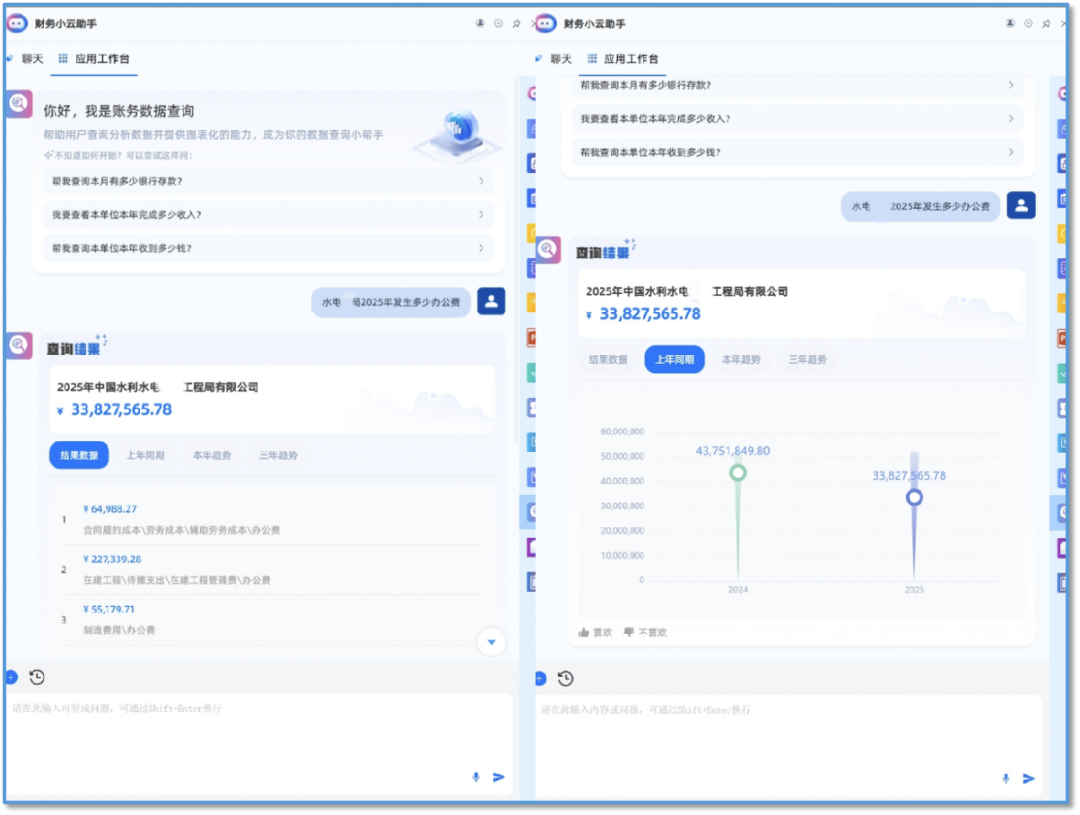Image resolution: width=1080 pixels, height=815 pixels.
Task: Select 上年同期 tab in right panel
Action: click(x=674, y=360)
